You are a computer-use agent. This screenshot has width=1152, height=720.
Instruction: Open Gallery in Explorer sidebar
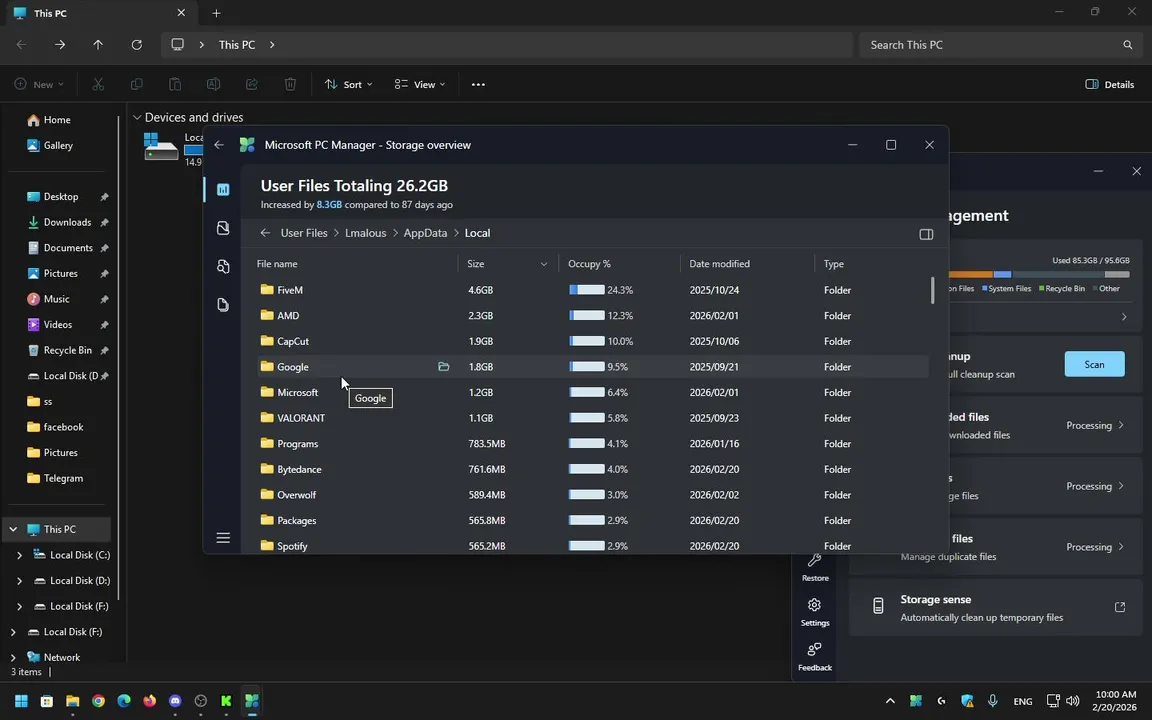[x=57, y=145]
